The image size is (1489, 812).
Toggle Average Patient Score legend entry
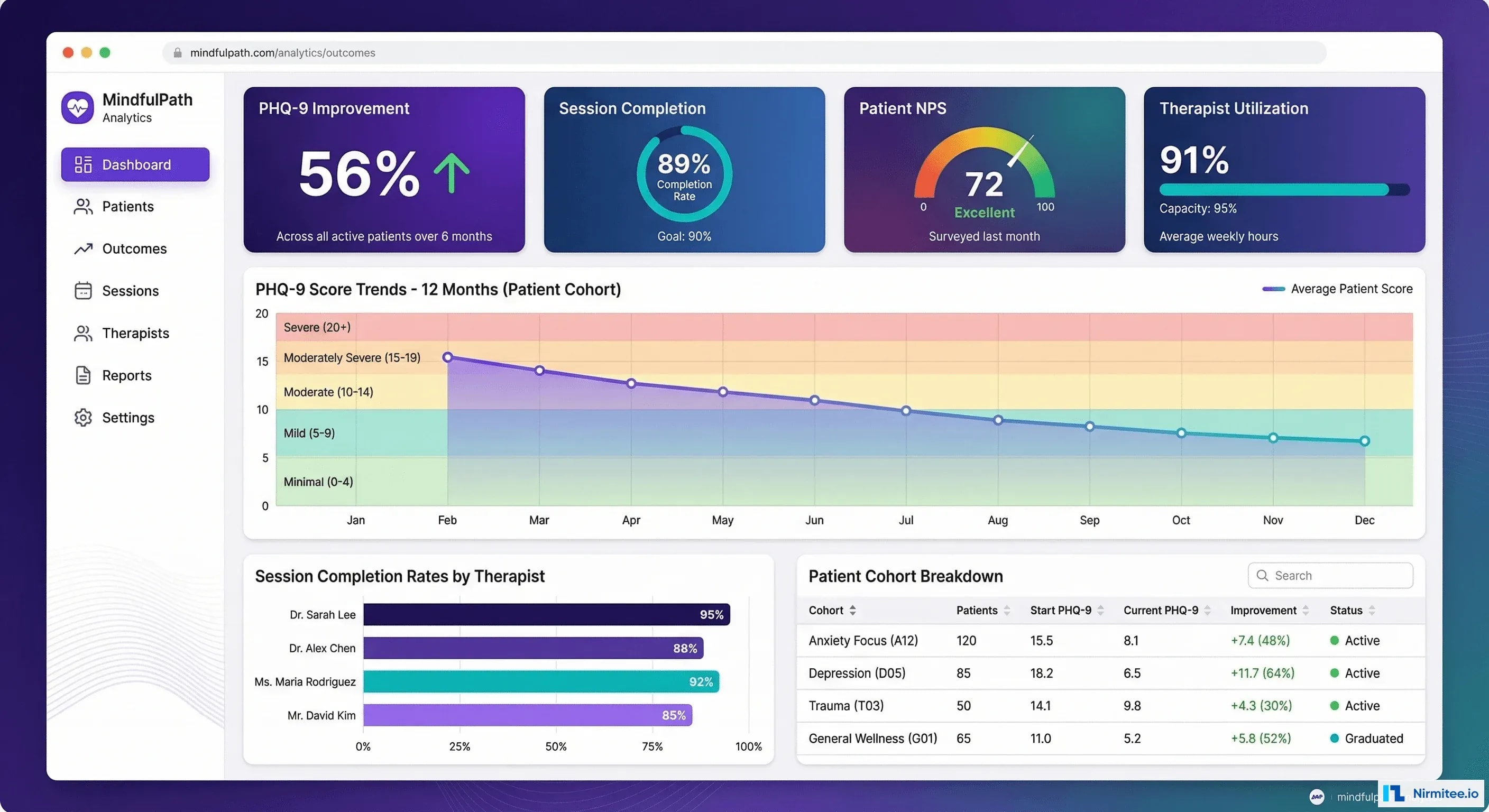click(x=1337, y=289)
